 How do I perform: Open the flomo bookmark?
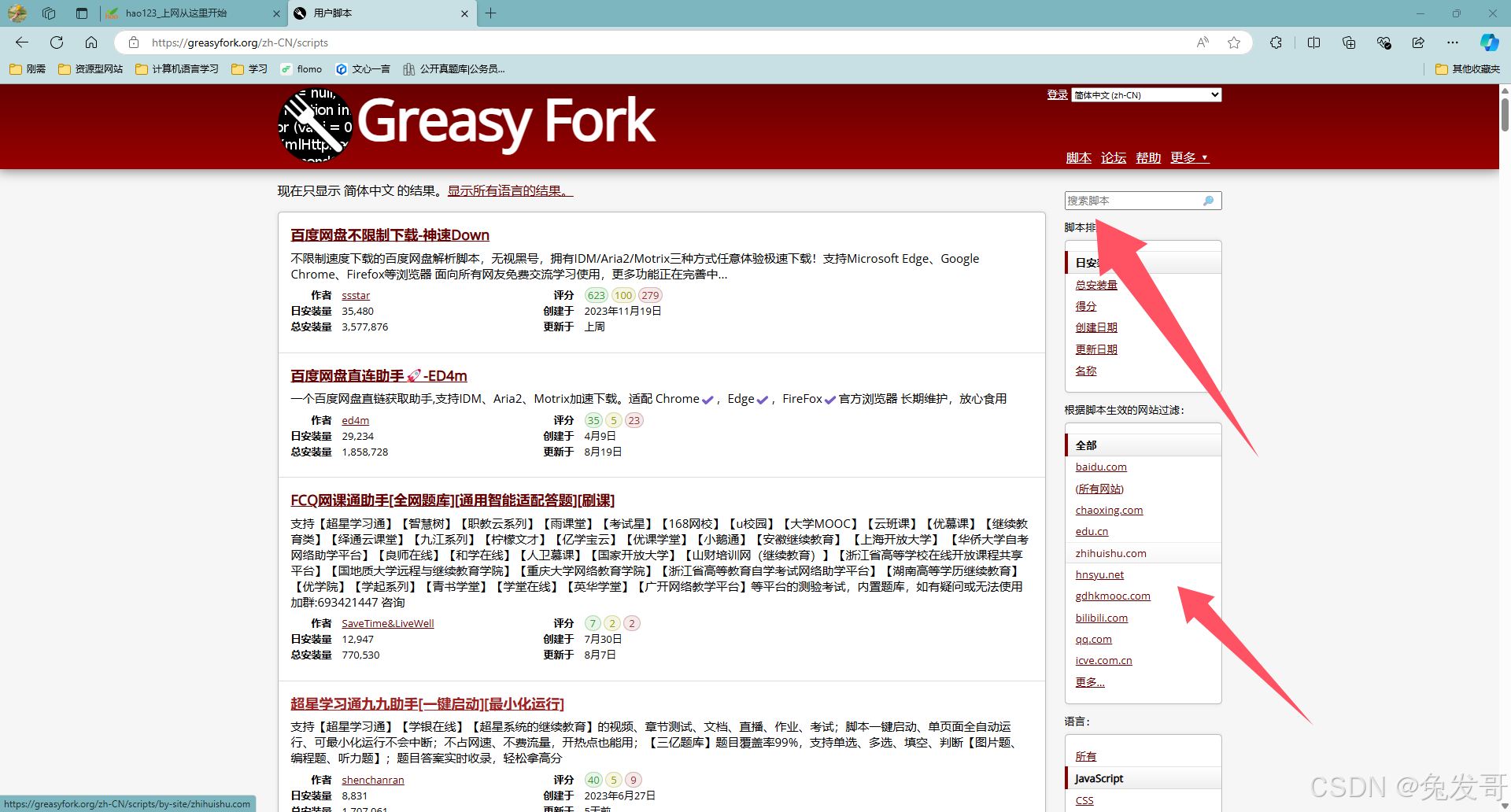pos(301,69)
